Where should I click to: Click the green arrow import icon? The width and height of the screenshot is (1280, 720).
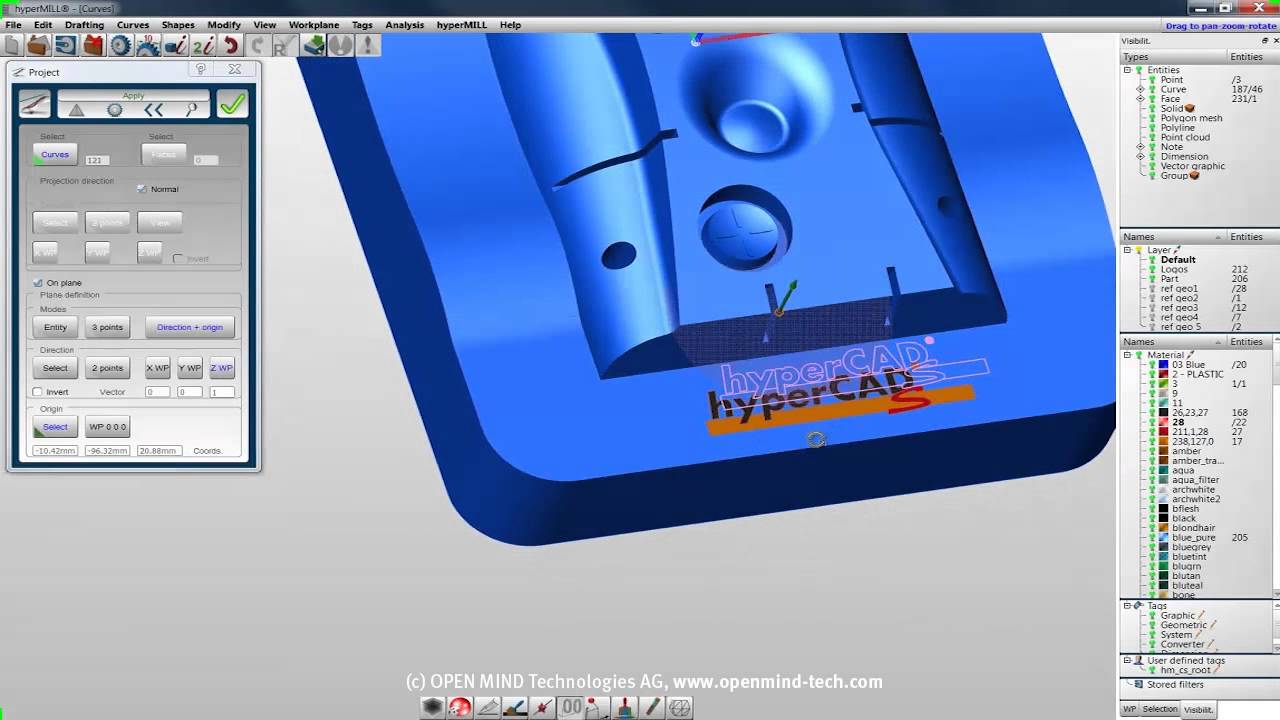coord(314,45)
